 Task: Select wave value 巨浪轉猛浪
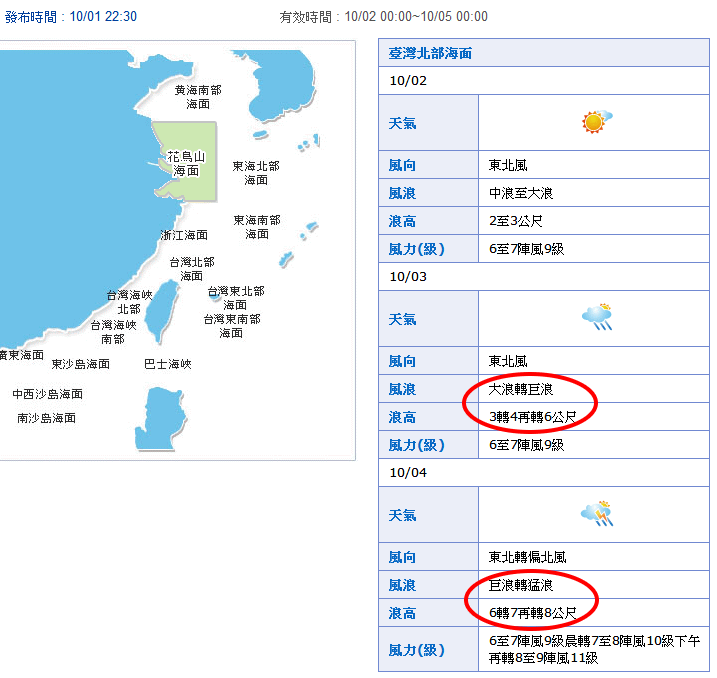pyautogui.click(x=521, y=585)
